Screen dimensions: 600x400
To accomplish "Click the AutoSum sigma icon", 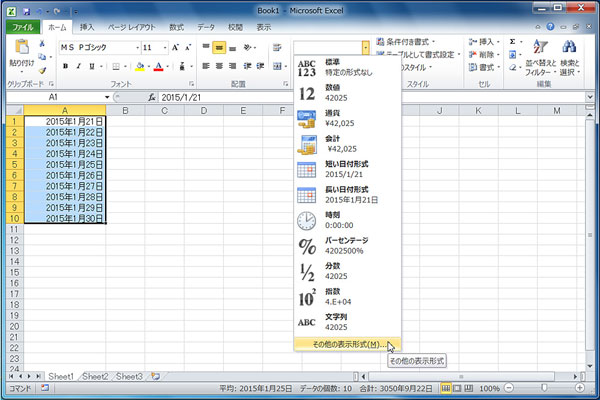I will (513, 42).
